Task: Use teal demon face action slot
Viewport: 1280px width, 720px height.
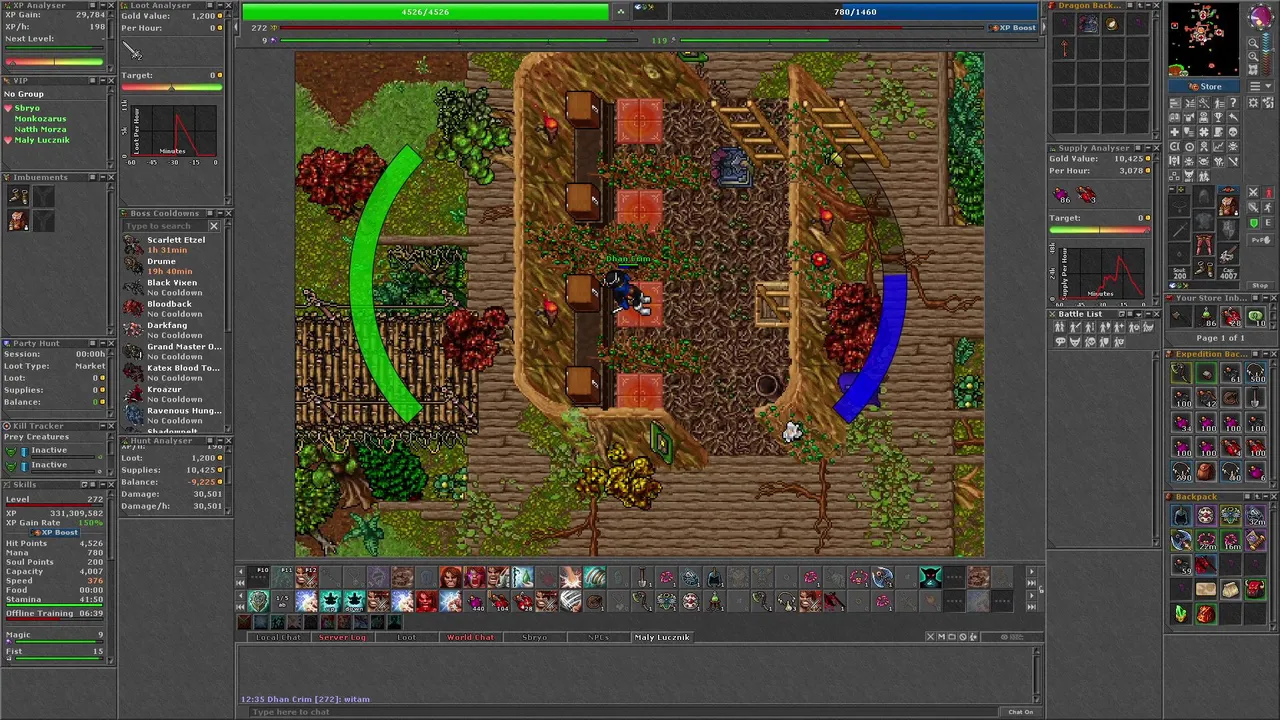Action: pos(930,577)
